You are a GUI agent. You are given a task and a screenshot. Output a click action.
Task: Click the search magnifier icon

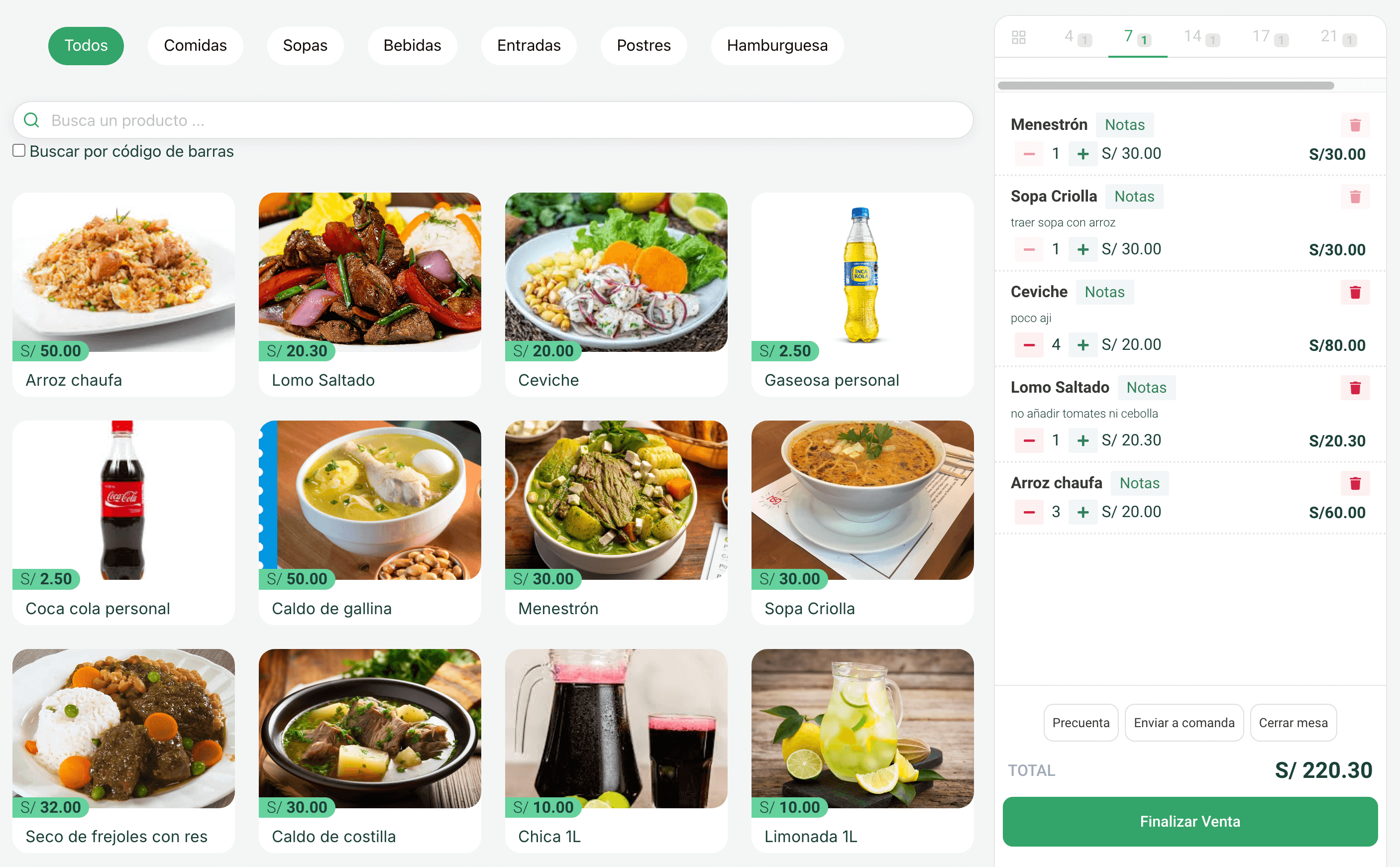(31, 120)
